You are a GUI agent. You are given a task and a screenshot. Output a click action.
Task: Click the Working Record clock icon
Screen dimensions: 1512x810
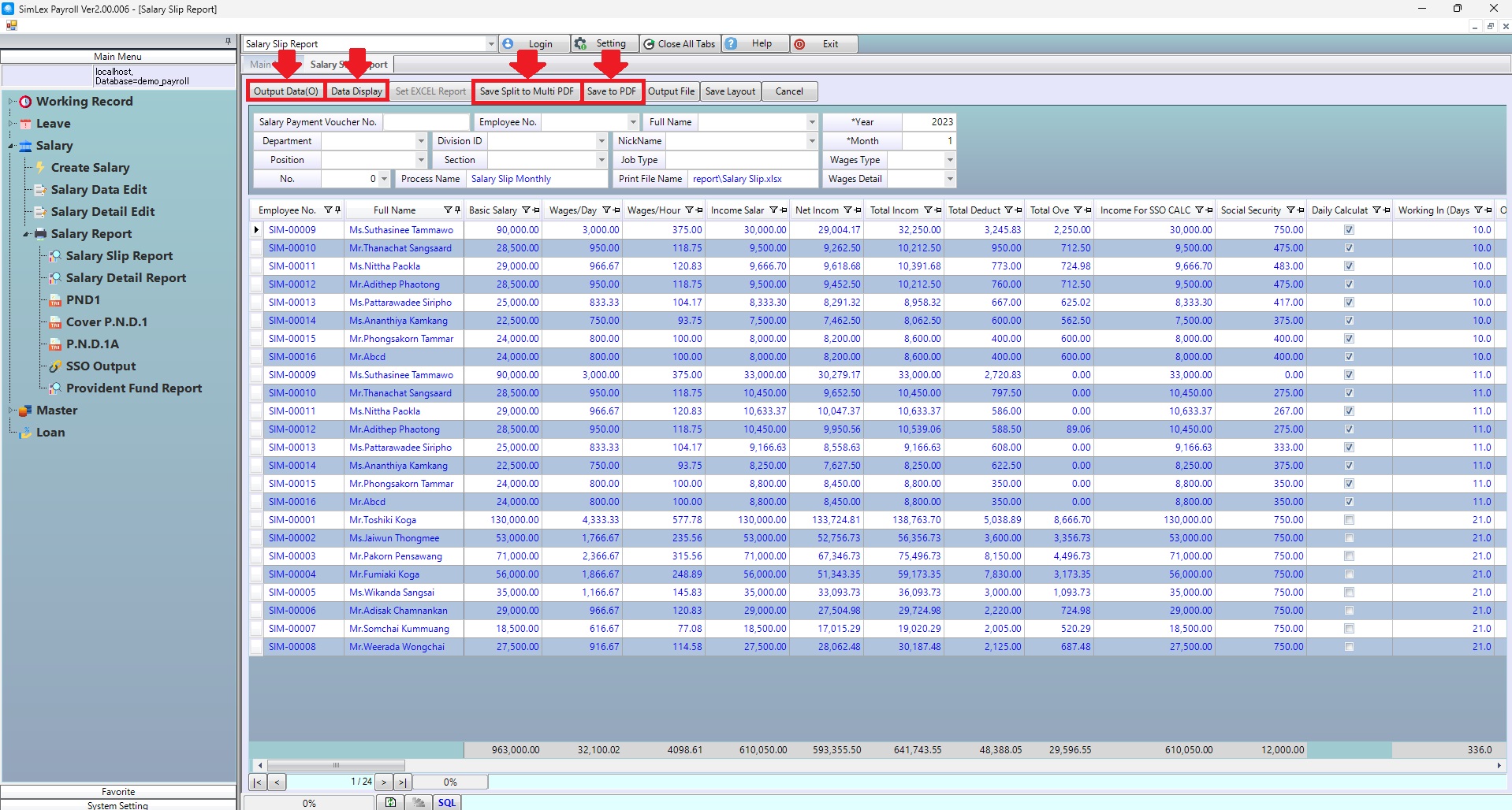click(25, 102)
